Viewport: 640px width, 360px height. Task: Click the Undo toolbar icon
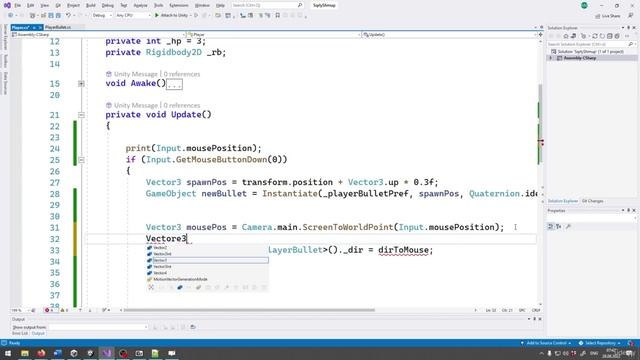pos(68,16)
